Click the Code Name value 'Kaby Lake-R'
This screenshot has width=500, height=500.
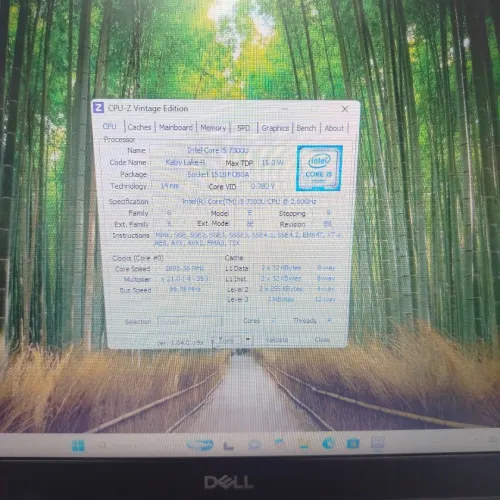point(185,162)
